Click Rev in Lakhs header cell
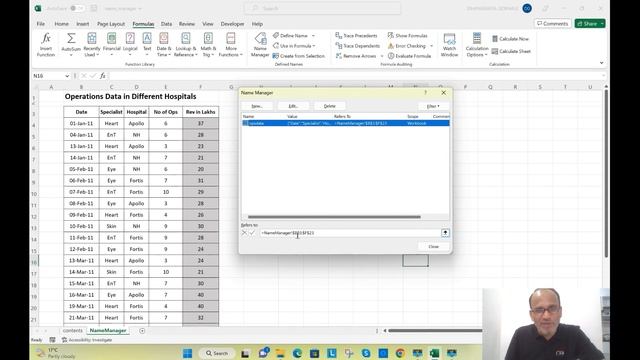640x360 pixels. click(x=200, y=112)
